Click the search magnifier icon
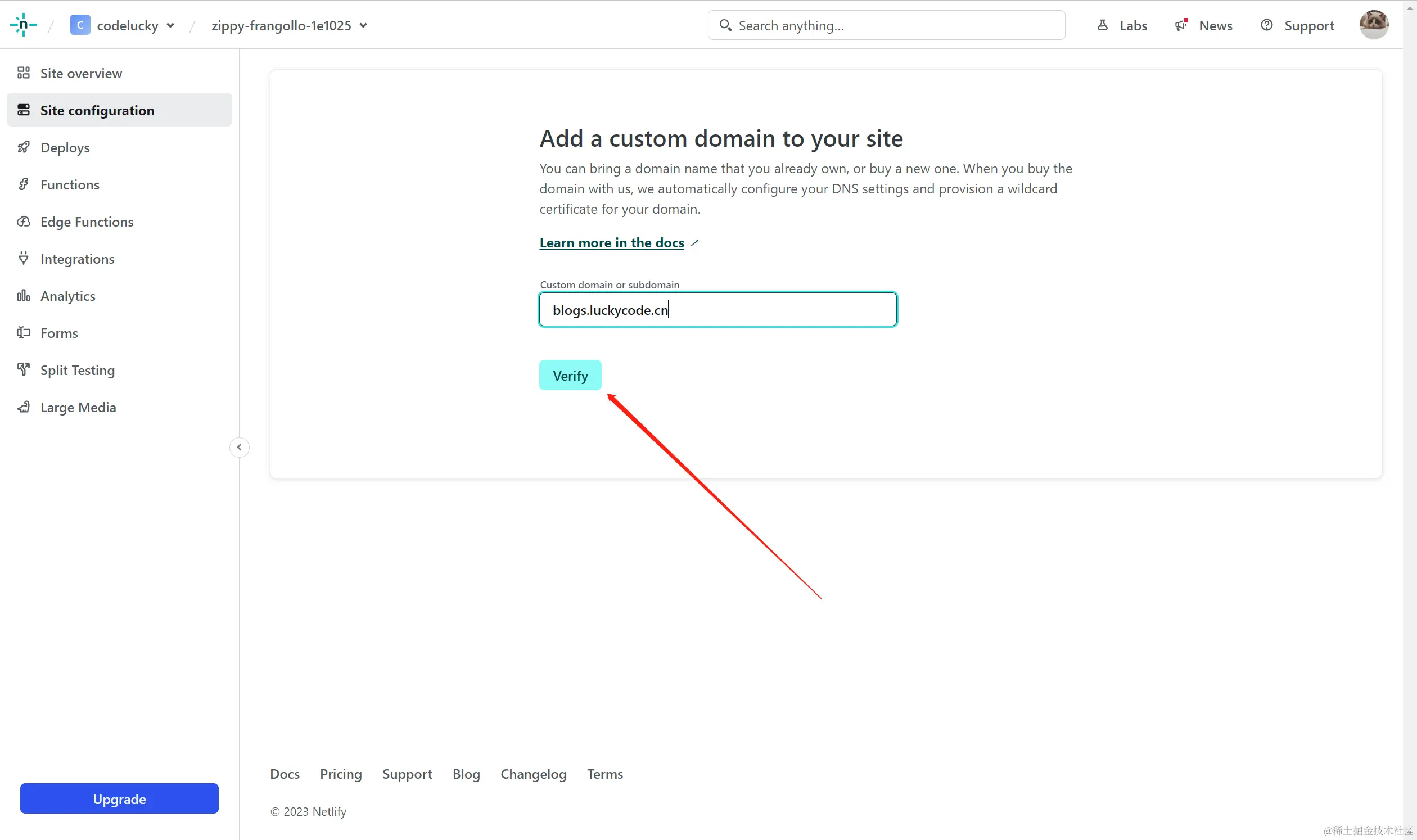The height and width of the screenshot is (840, 1417). pos(725,25)
